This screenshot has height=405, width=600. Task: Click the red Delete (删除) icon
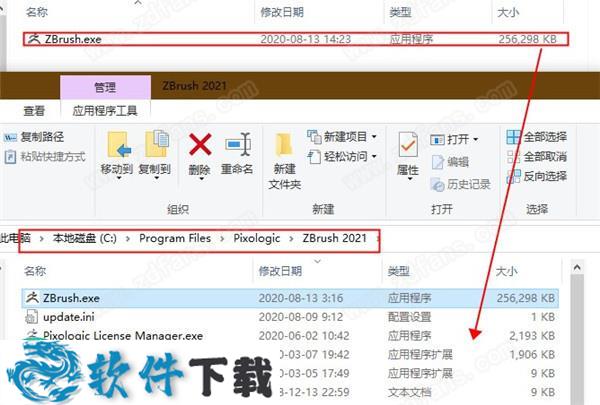200,146
